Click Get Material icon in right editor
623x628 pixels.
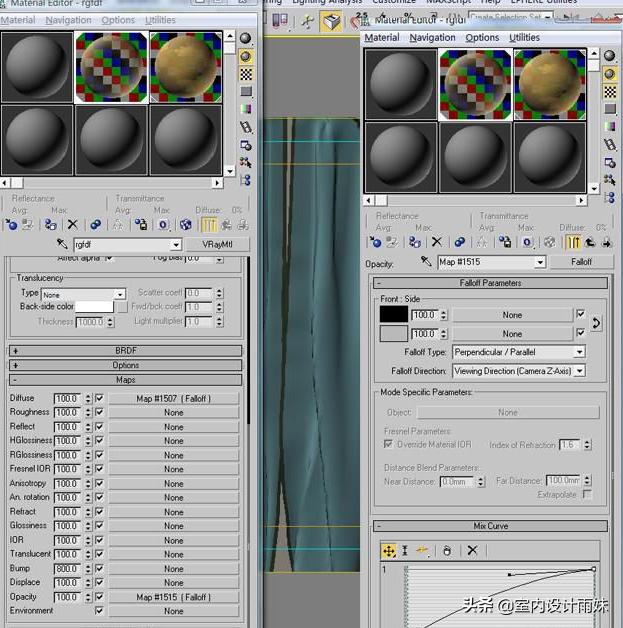click(x=375, y=242)
